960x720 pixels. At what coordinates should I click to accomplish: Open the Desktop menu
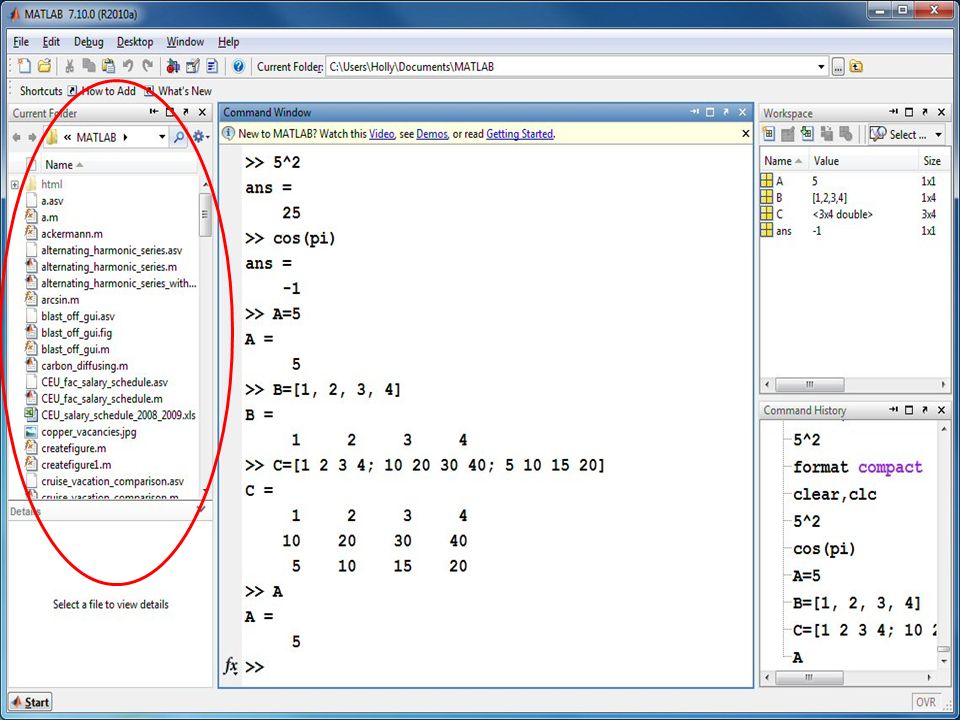135,42
